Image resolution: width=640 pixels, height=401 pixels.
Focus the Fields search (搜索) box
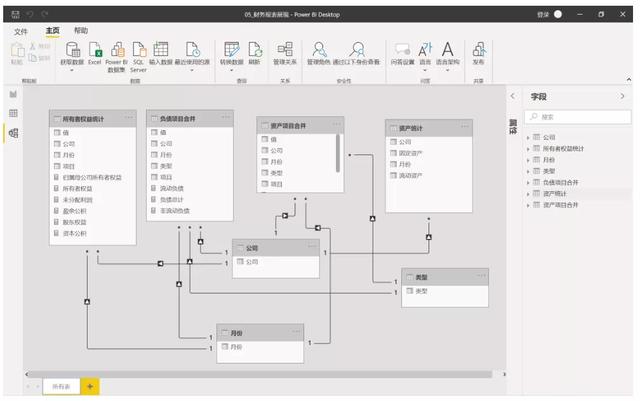tap(578, 117)
